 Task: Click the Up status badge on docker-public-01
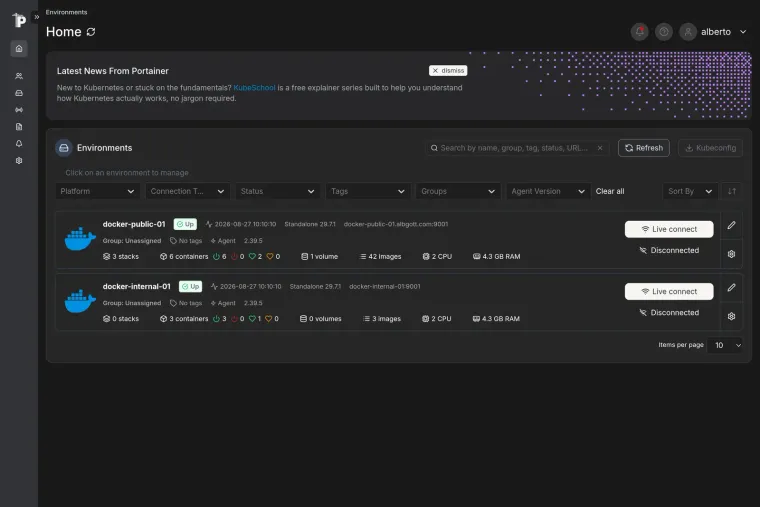pos(185,224)
